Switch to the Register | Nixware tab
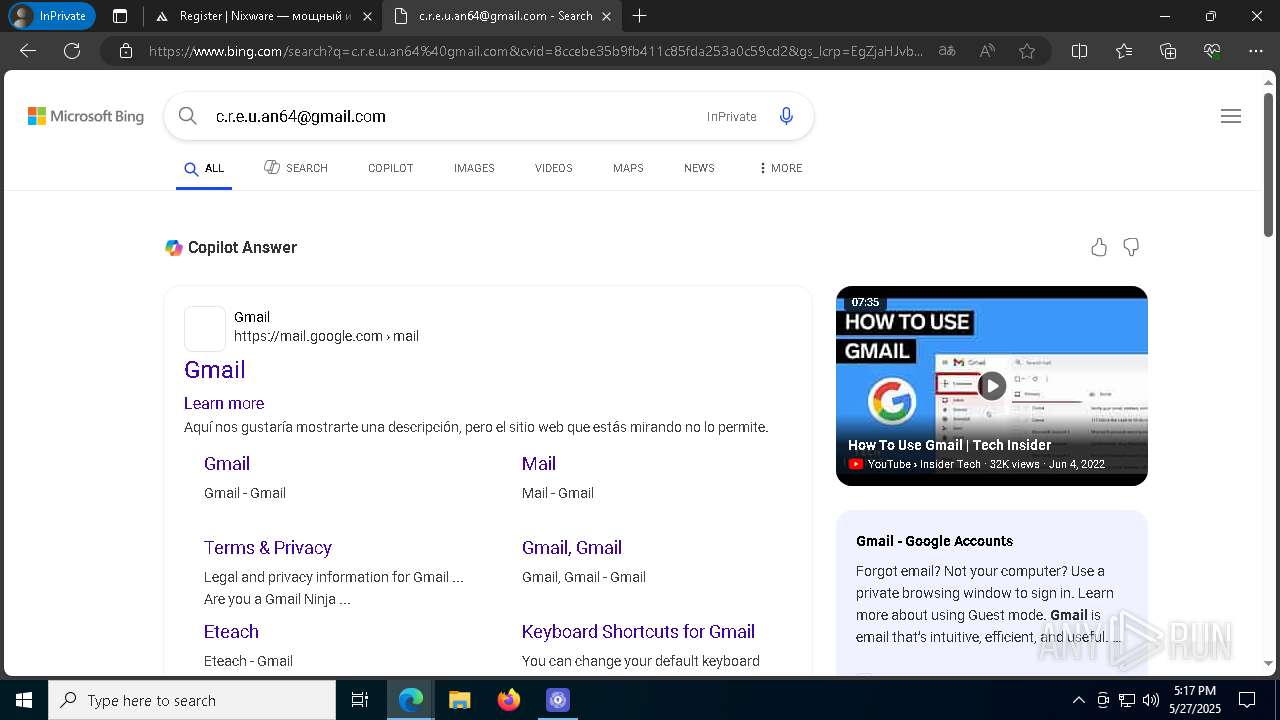 (264, 16)
